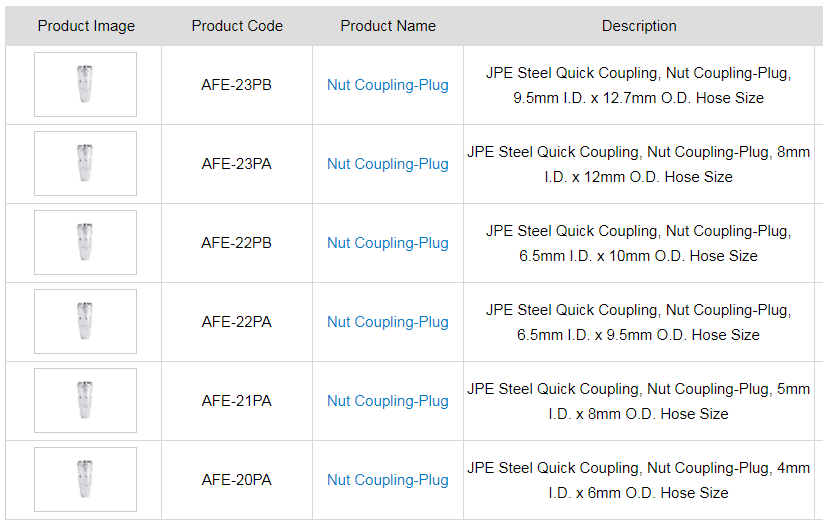
Task: Open Nut Coupling-Plug link beside AFE-22PA
Action: (387, 322)
